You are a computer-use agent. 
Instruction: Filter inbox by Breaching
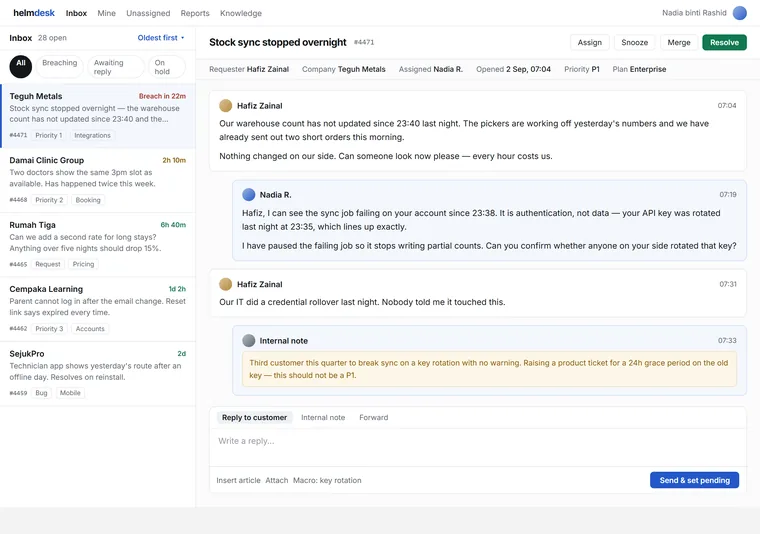point(60,66)
